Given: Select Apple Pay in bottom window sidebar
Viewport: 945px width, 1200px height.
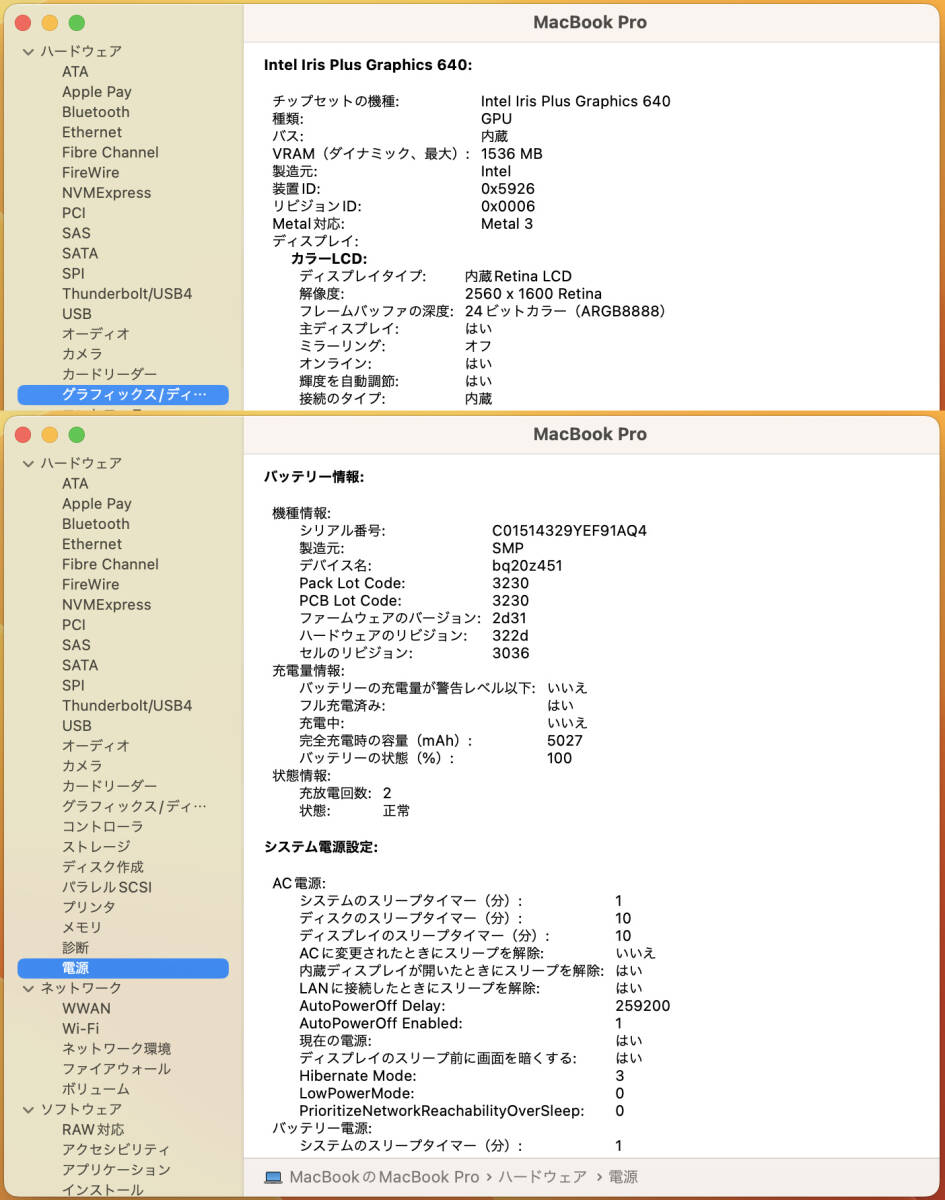Looking at the screenshot, I should [97, 504].
